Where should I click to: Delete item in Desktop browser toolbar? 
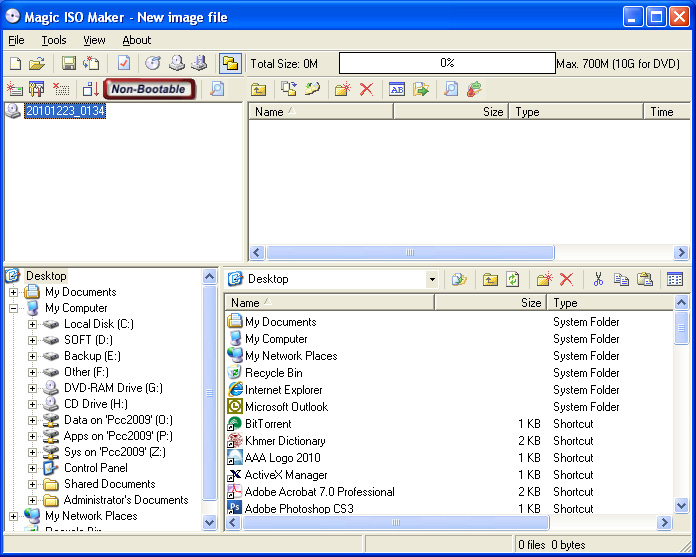[x=566, y=280]
